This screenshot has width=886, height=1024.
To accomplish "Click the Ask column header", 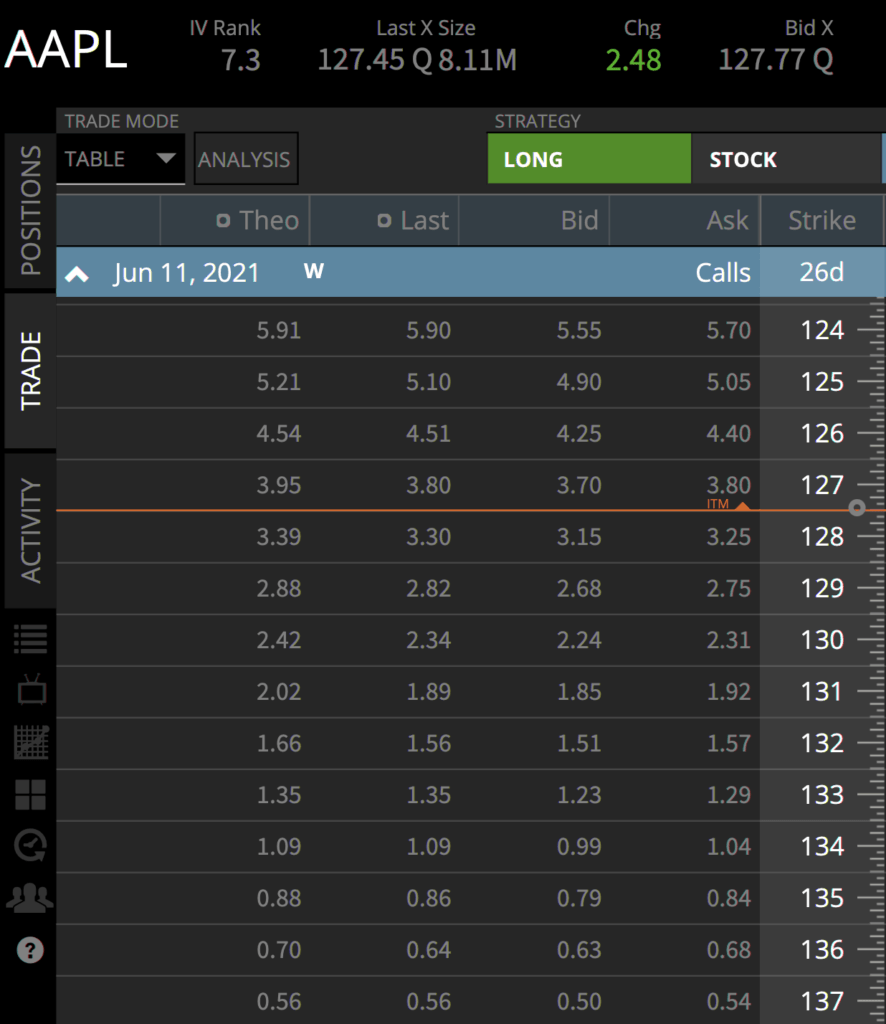I will [727, 221].
